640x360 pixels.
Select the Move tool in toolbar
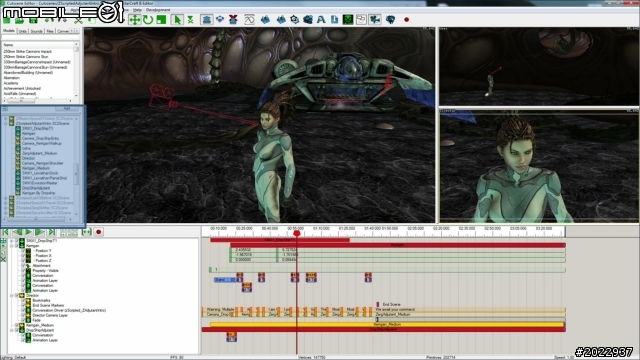tap(135, 20)
